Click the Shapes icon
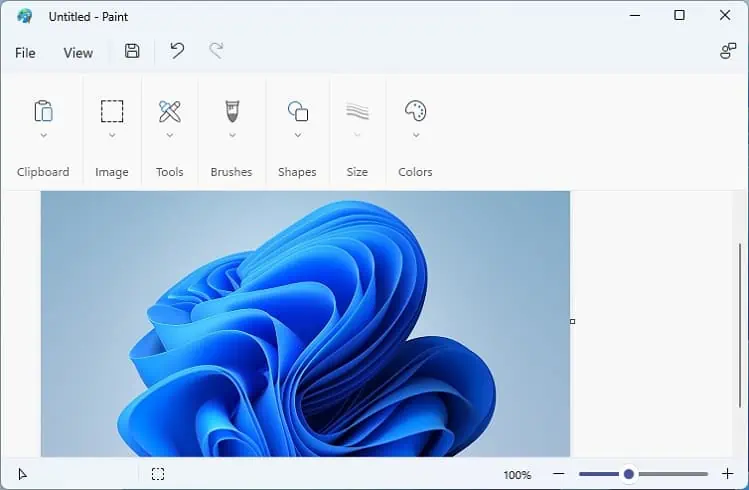 point(298,111)
